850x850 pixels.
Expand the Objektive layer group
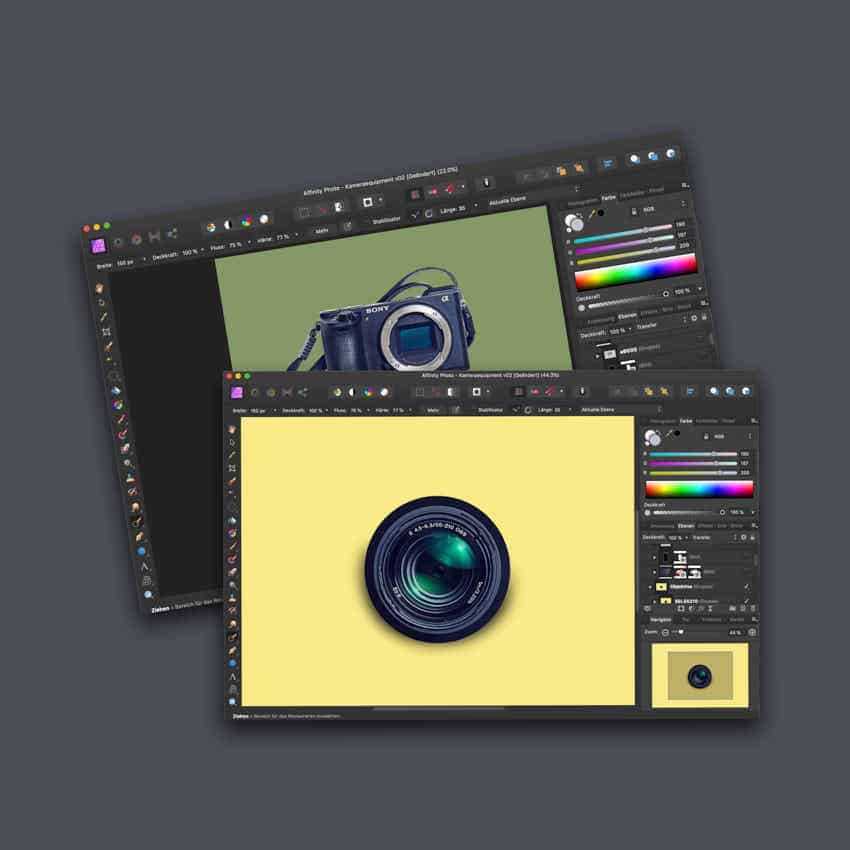click(x=651, y=587)
